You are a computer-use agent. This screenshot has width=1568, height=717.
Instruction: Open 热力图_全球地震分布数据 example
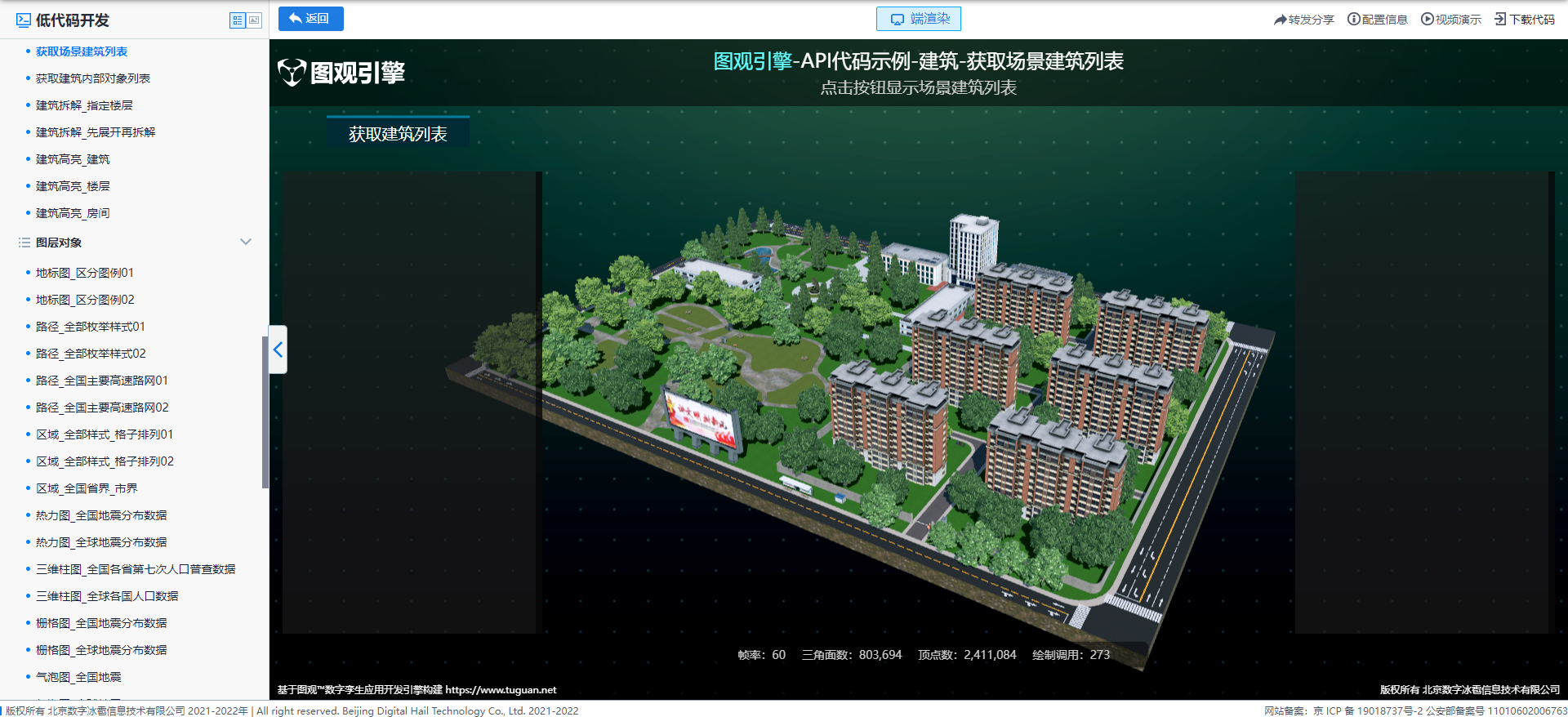[101, 542]
